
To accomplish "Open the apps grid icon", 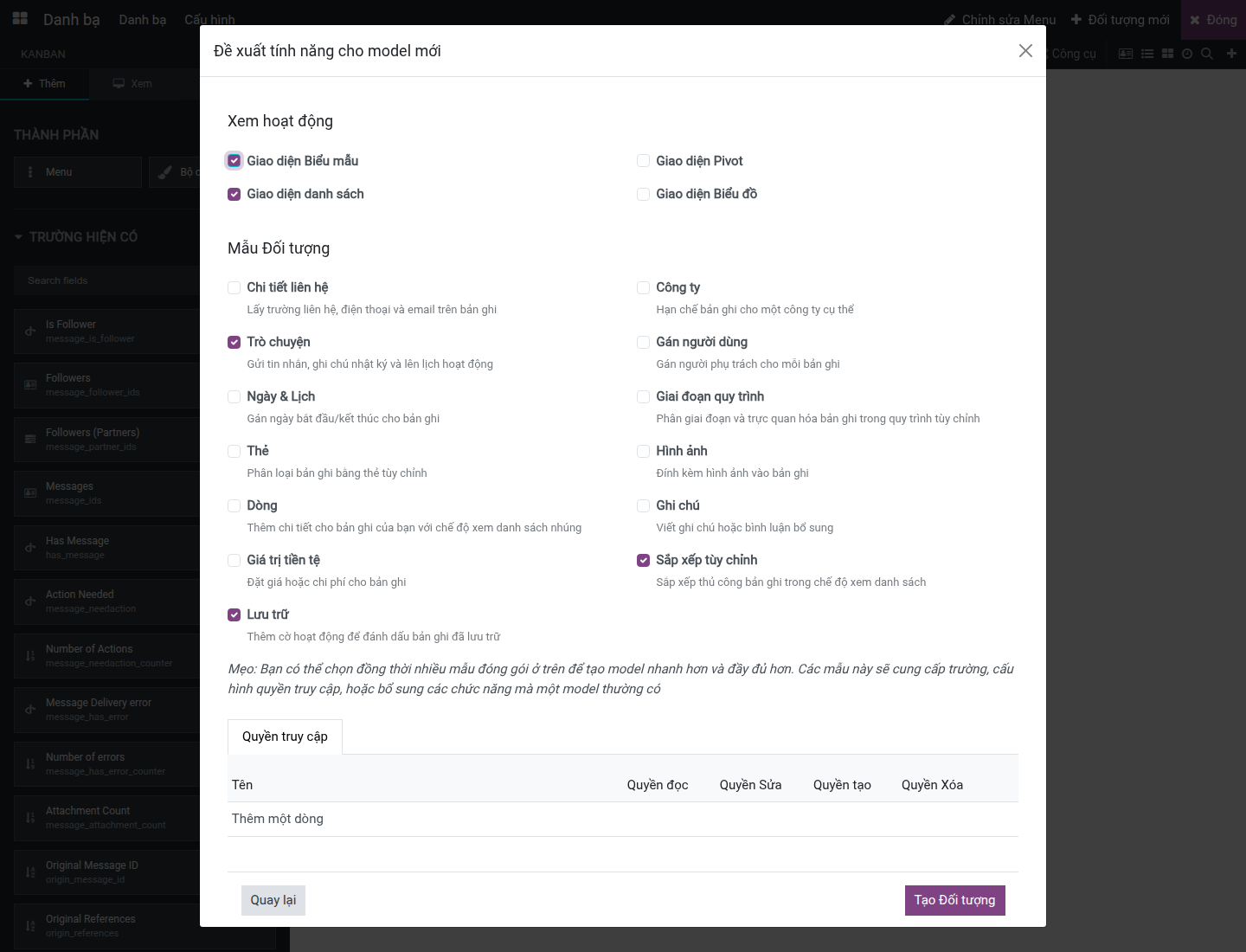I will pos(20,18).
